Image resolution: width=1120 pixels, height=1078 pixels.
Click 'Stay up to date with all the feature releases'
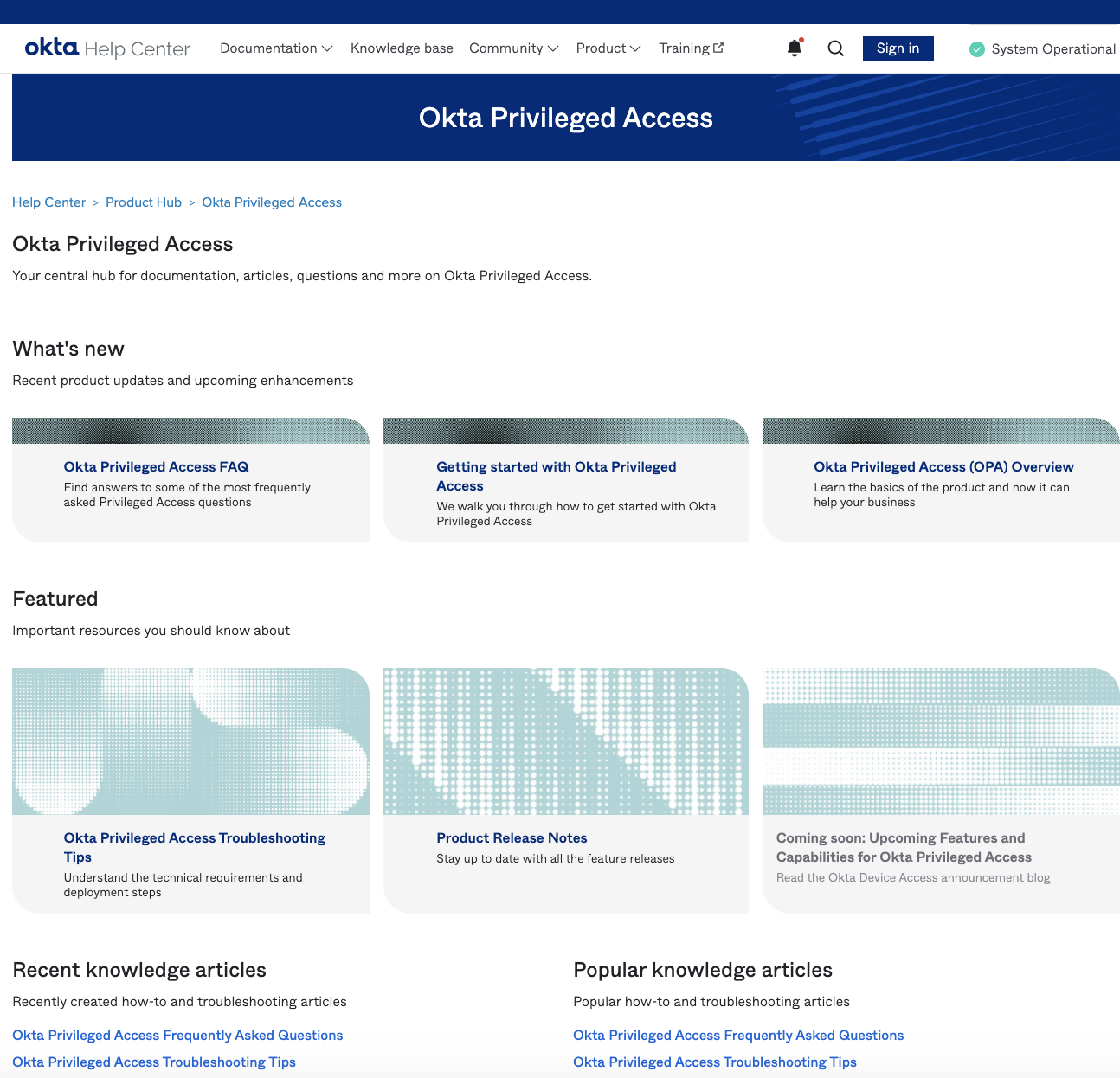pyautogui.click(x=556, y=858)
